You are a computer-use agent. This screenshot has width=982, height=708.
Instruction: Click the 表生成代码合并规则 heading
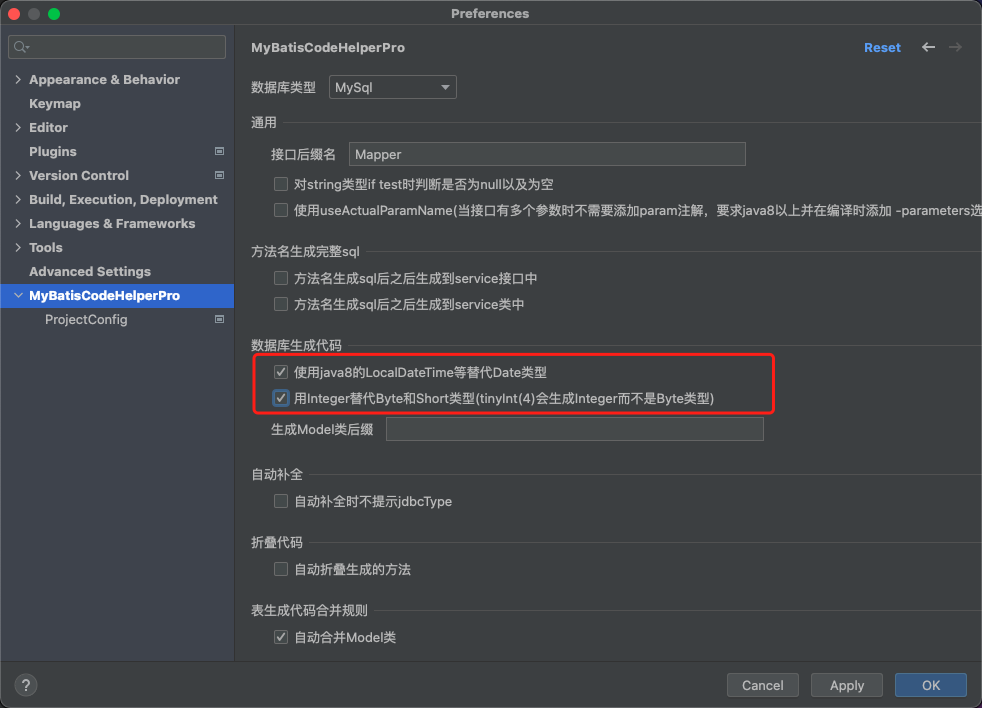tap(309, 610)
